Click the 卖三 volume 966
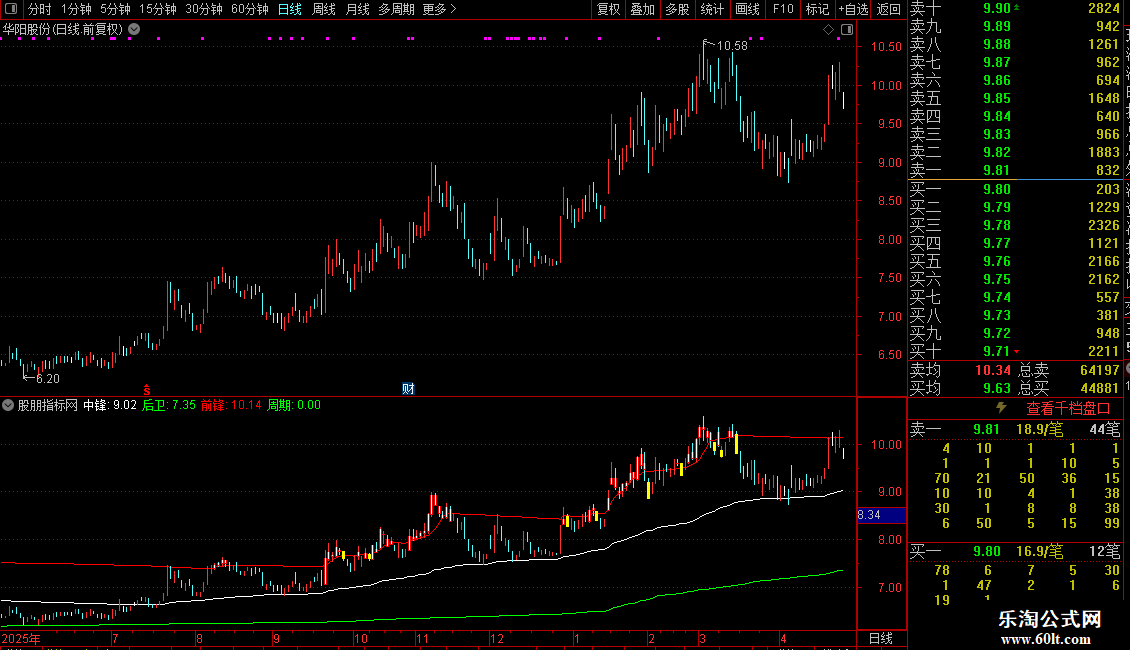Image resolution: width=1130 pixels, height=650 pixels. (1108, 134)
